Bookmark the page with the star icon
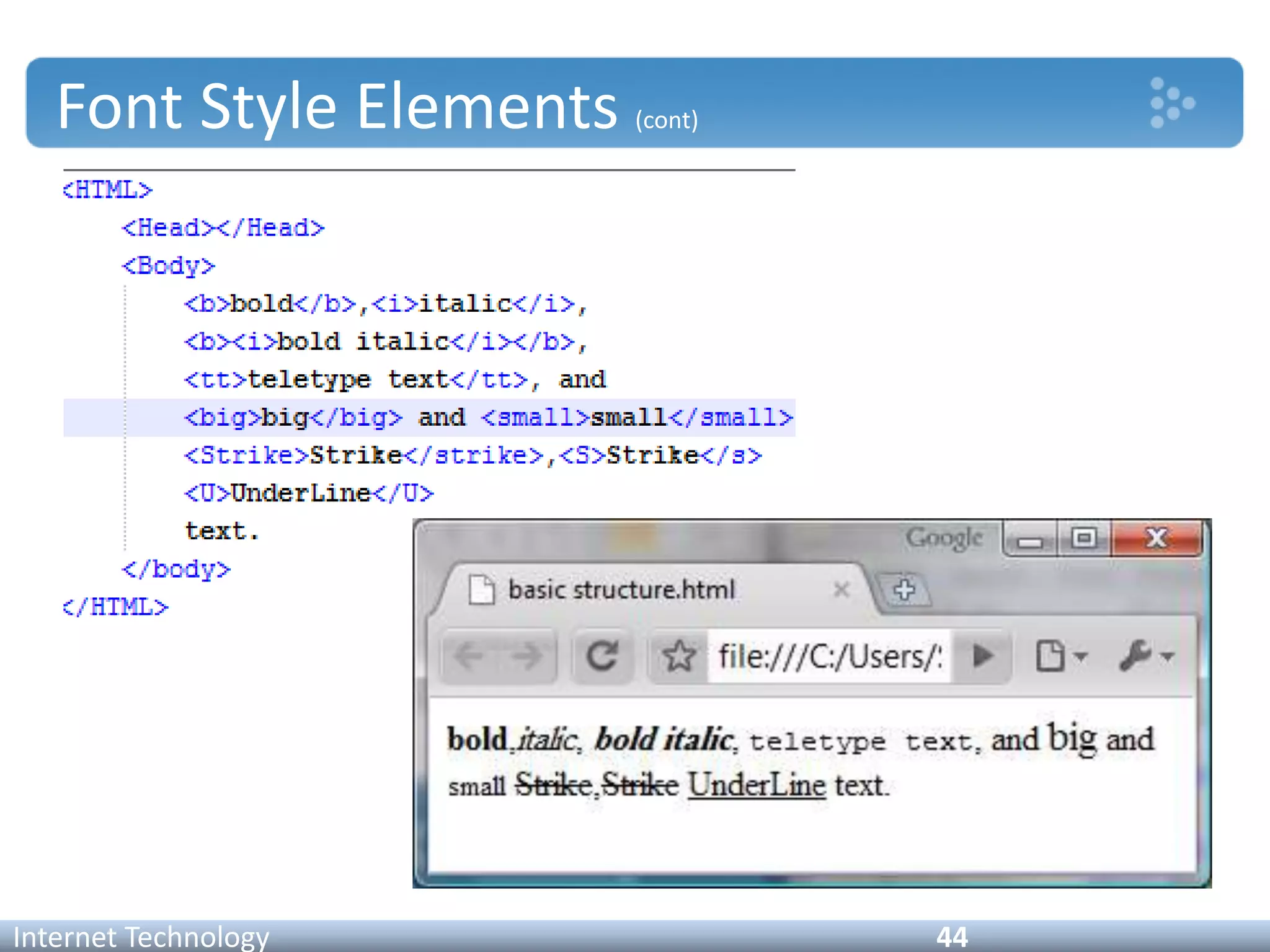Image resolution: width=1270 pixels, height=952 pixels. tap(678, 656)
